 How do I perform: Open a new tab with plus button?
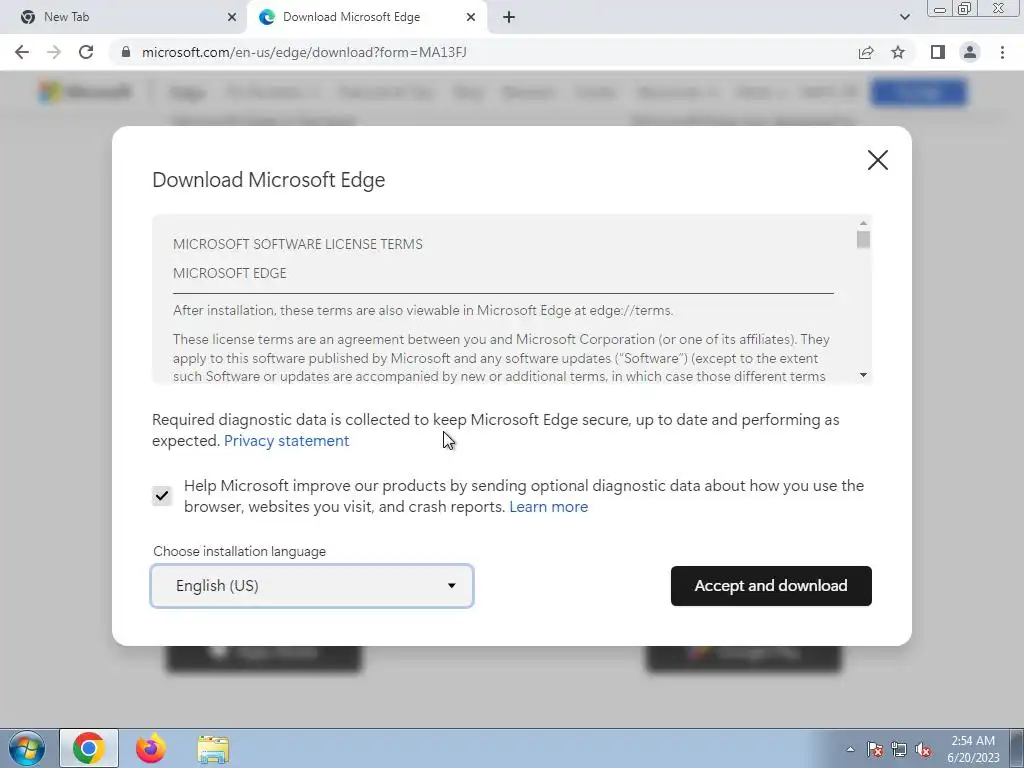pyautogui.click(x=509, y=17)
